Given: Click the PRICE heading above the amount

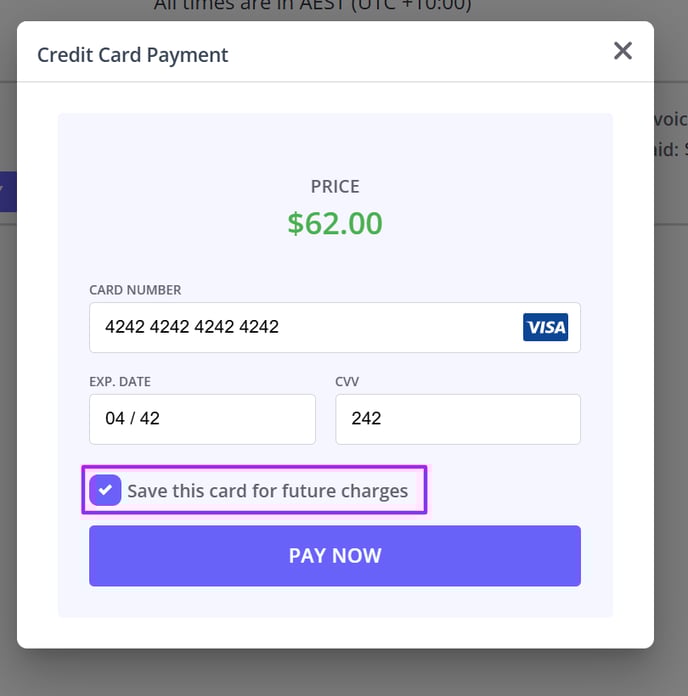Looking at the screenshot, I should [335, 186].
